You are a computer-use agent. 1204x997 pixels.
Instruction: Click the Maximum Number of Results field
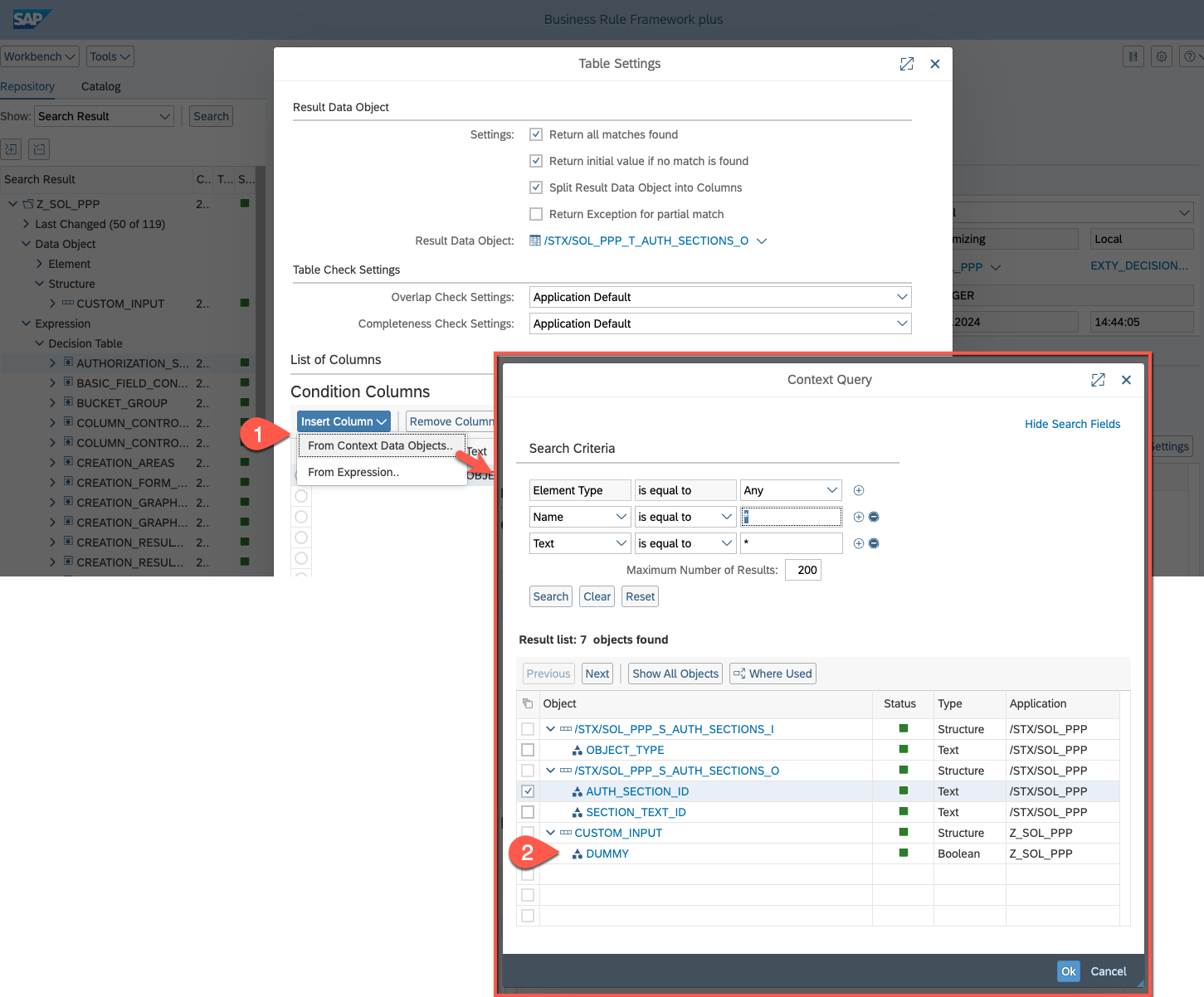[802, 570]
